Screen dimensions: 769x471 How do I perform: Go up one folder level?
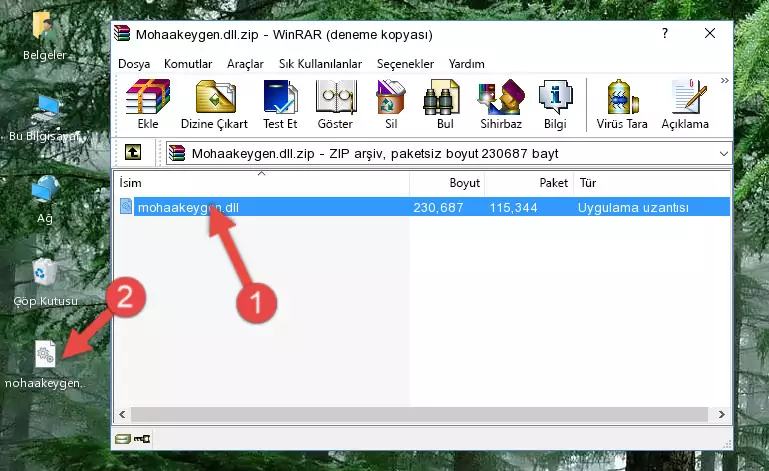coord(133,153)
